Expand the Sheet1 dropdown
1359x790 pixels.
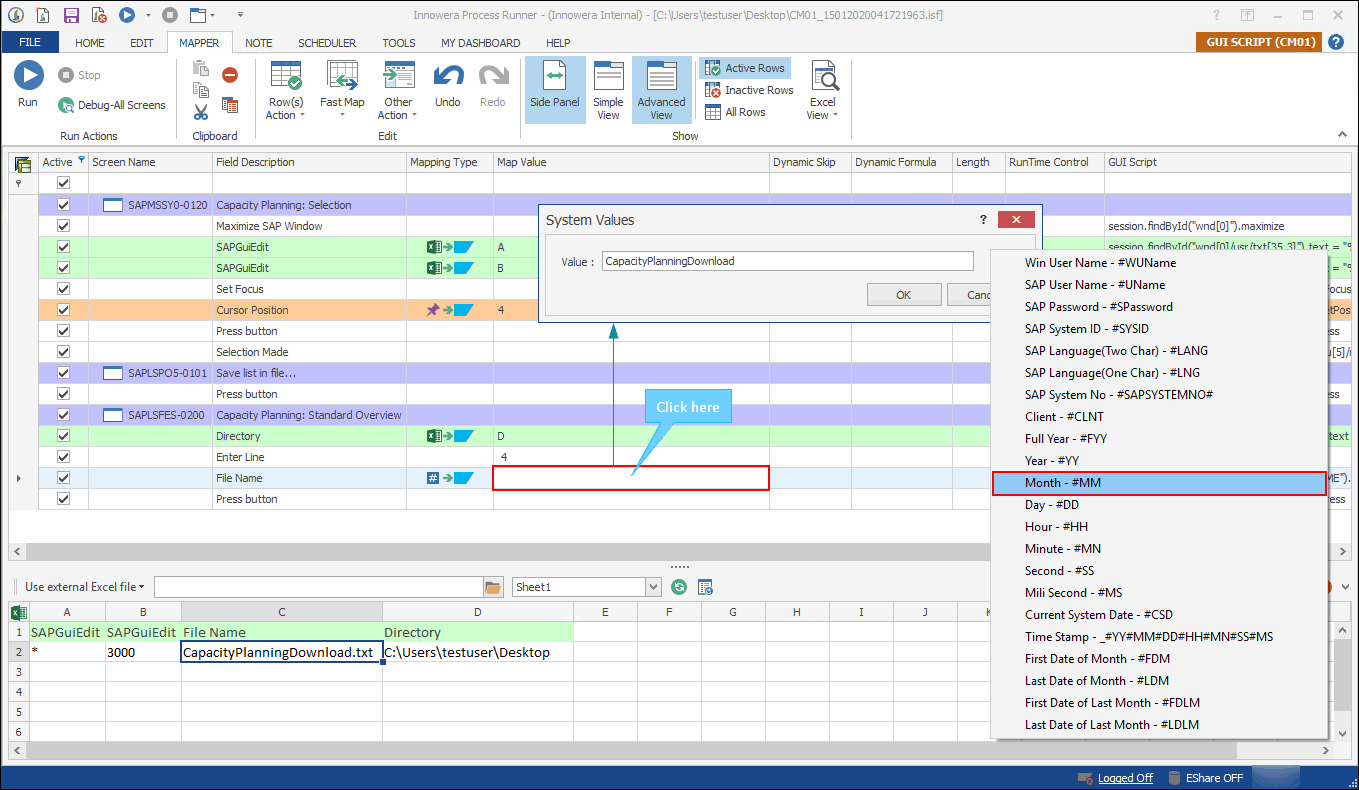pos(654,587)
